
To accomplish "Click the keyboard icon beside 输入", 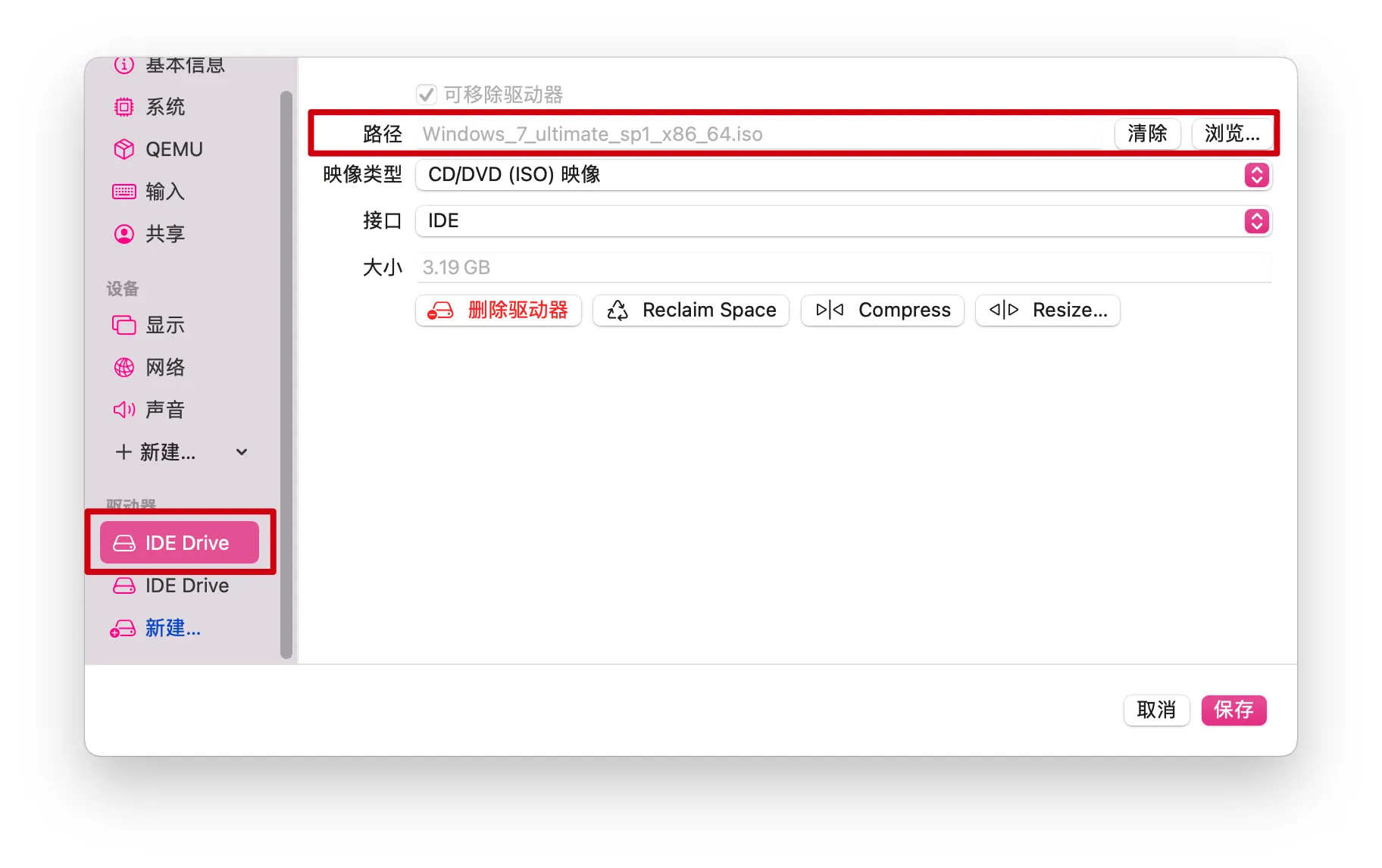I will tap(124, 192).
